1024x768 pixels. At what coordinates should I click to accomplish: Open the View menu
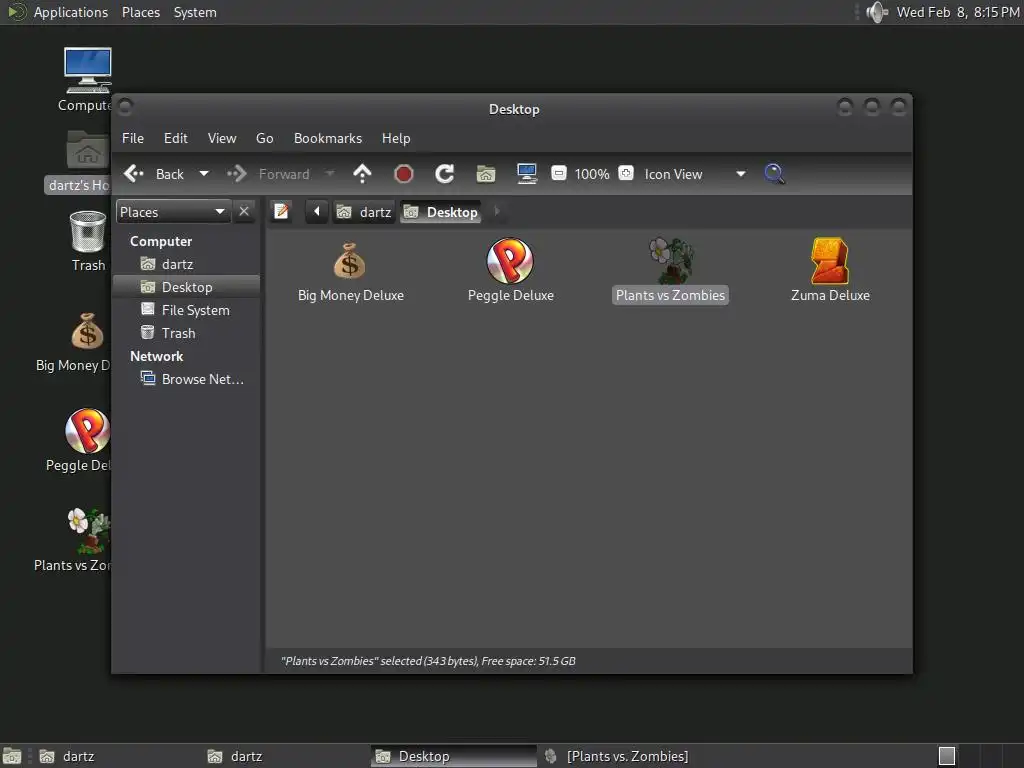tap(222, 138)
